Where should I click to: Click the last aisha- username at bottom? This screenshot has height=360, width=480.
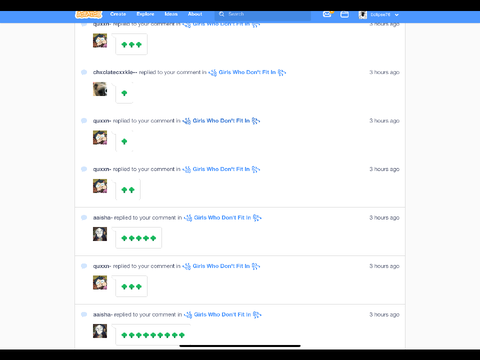point(103,315)
